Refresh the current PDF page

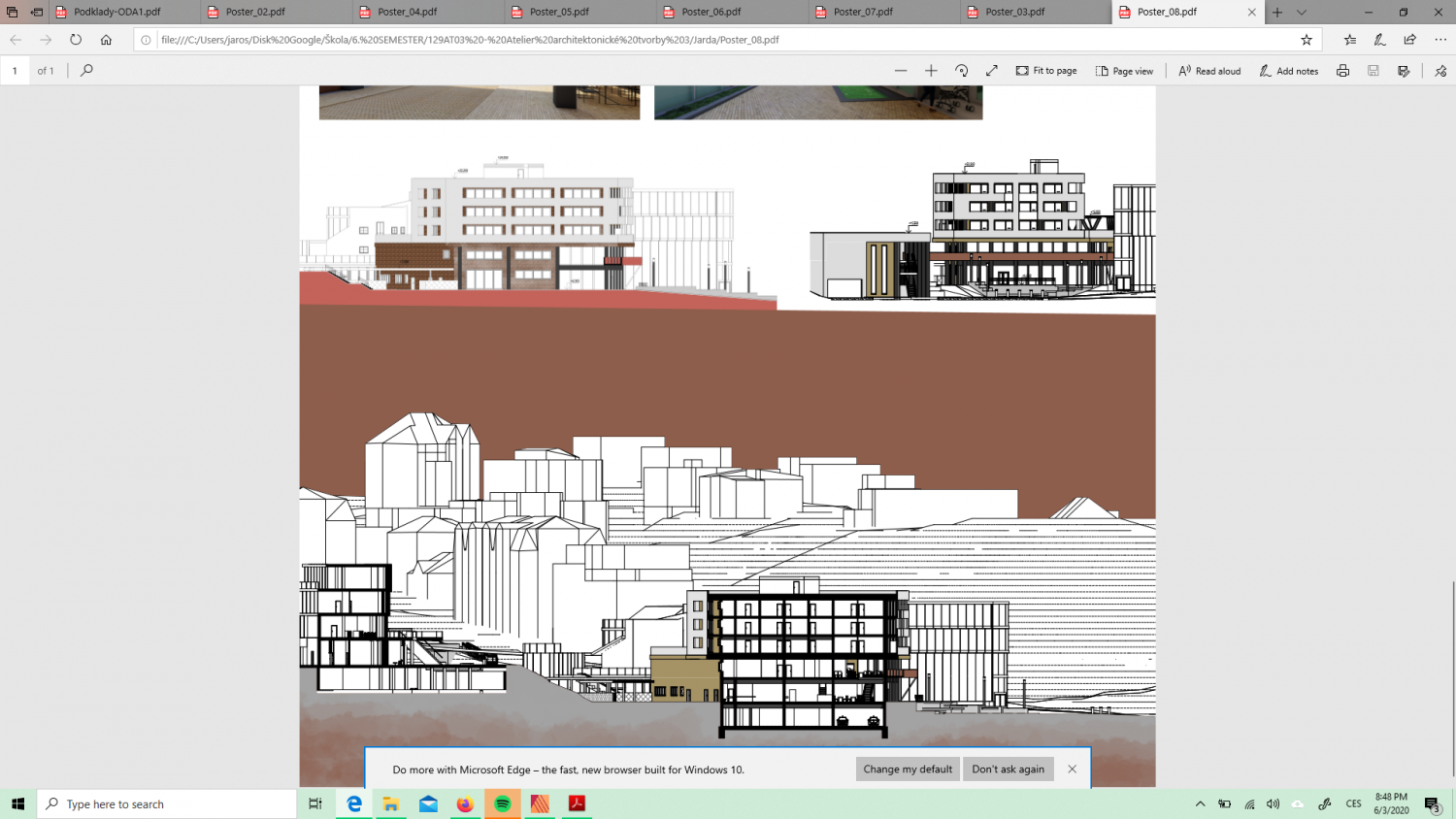tap(76, 40)
